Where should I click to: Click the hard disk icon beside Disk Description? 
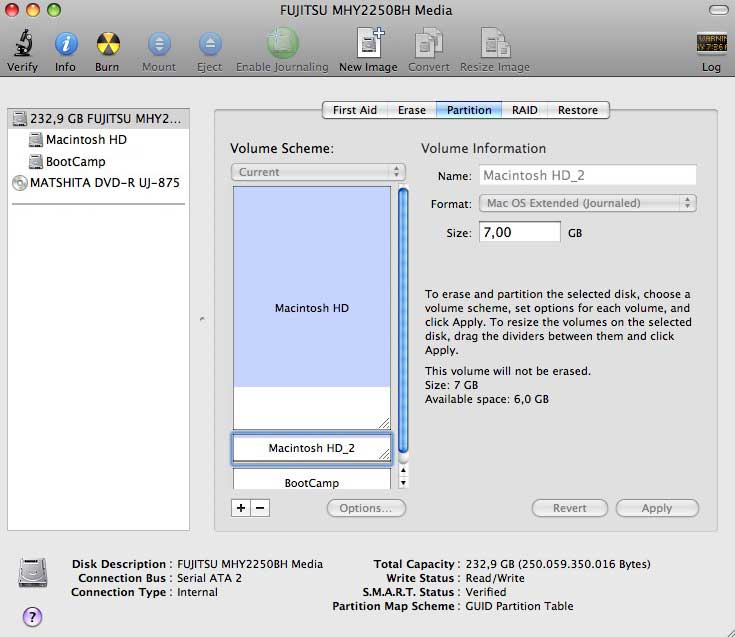click(33, 573)
